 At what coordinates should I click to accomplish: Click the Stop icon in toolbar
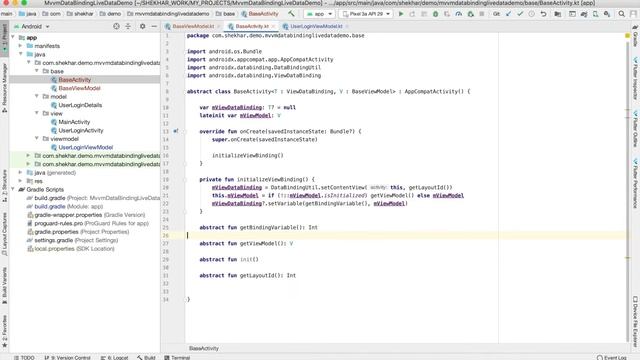click(x=482, y=14)
